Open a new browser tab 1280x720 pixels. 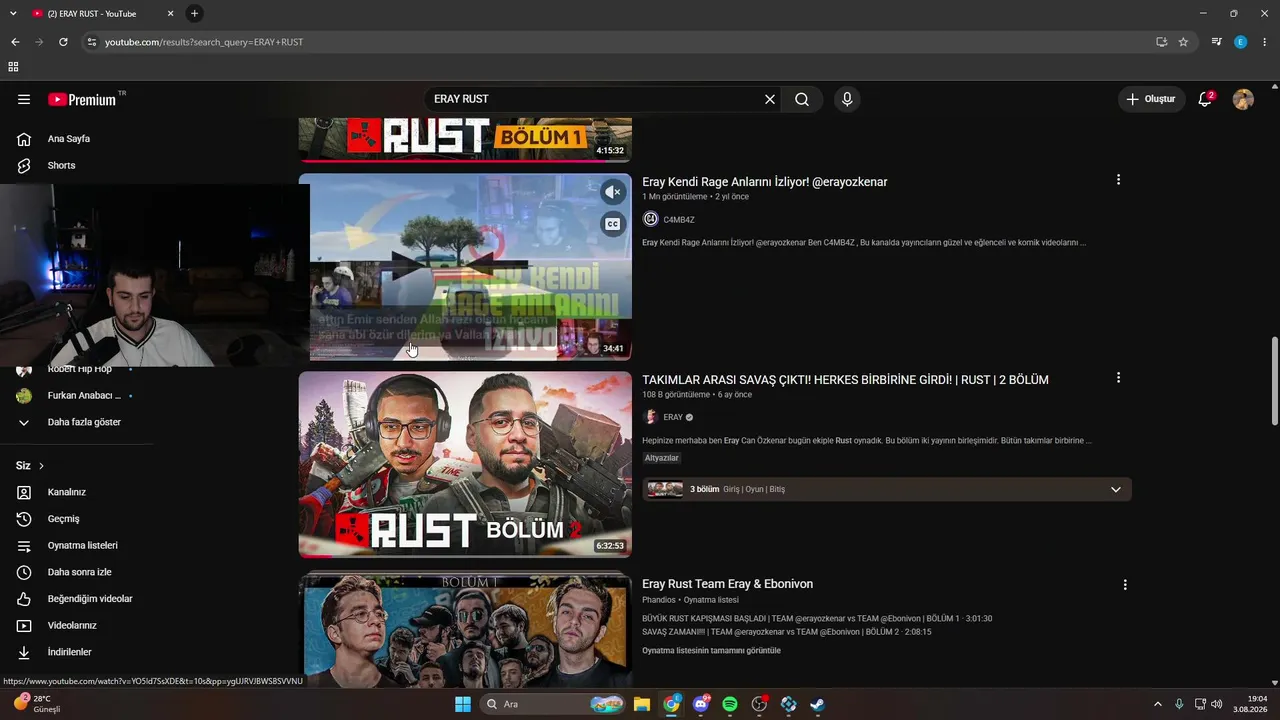194,13
